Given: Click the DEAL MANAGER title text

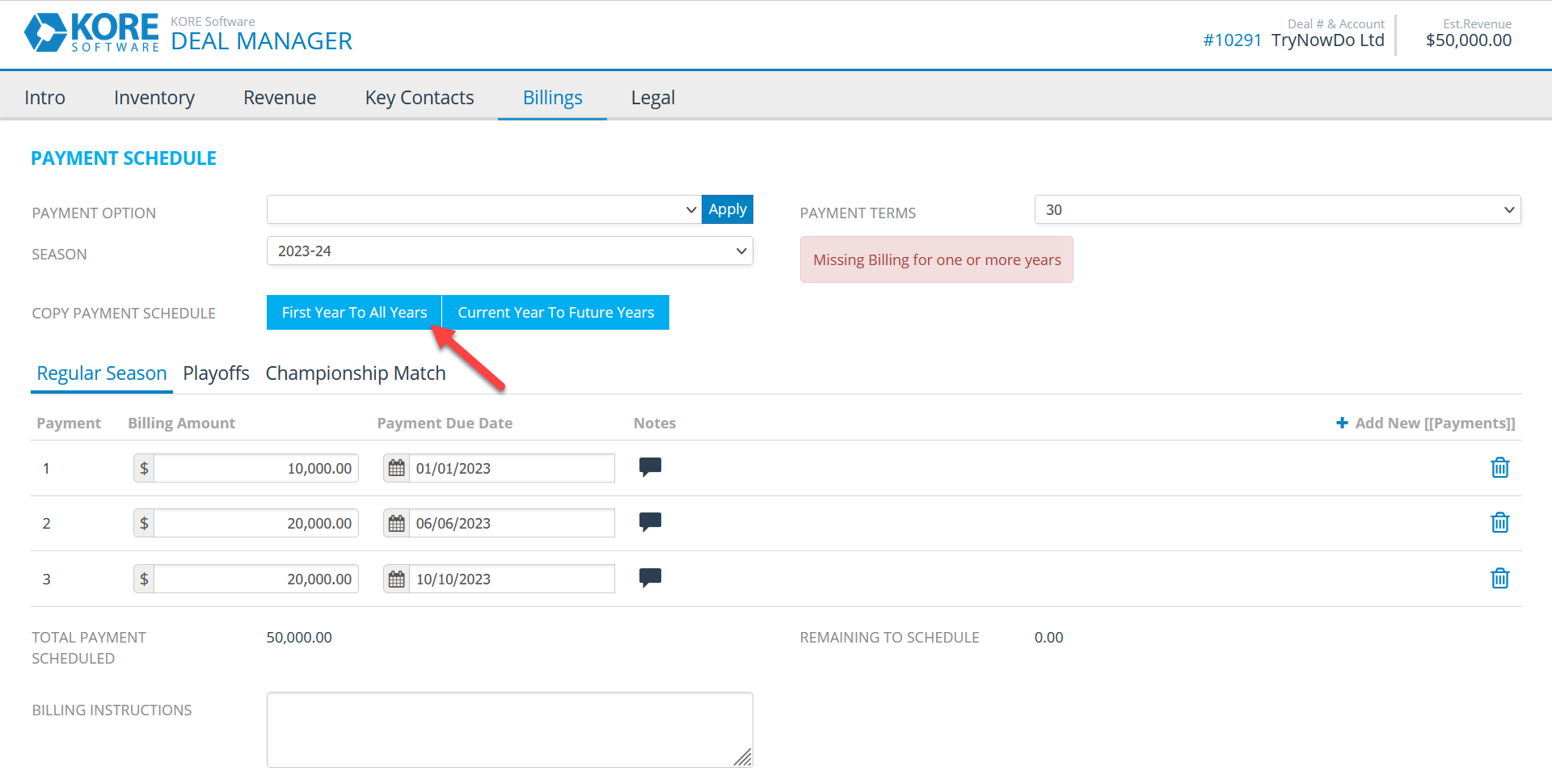Looking at the screenshot, I should (x=261, y=41).
